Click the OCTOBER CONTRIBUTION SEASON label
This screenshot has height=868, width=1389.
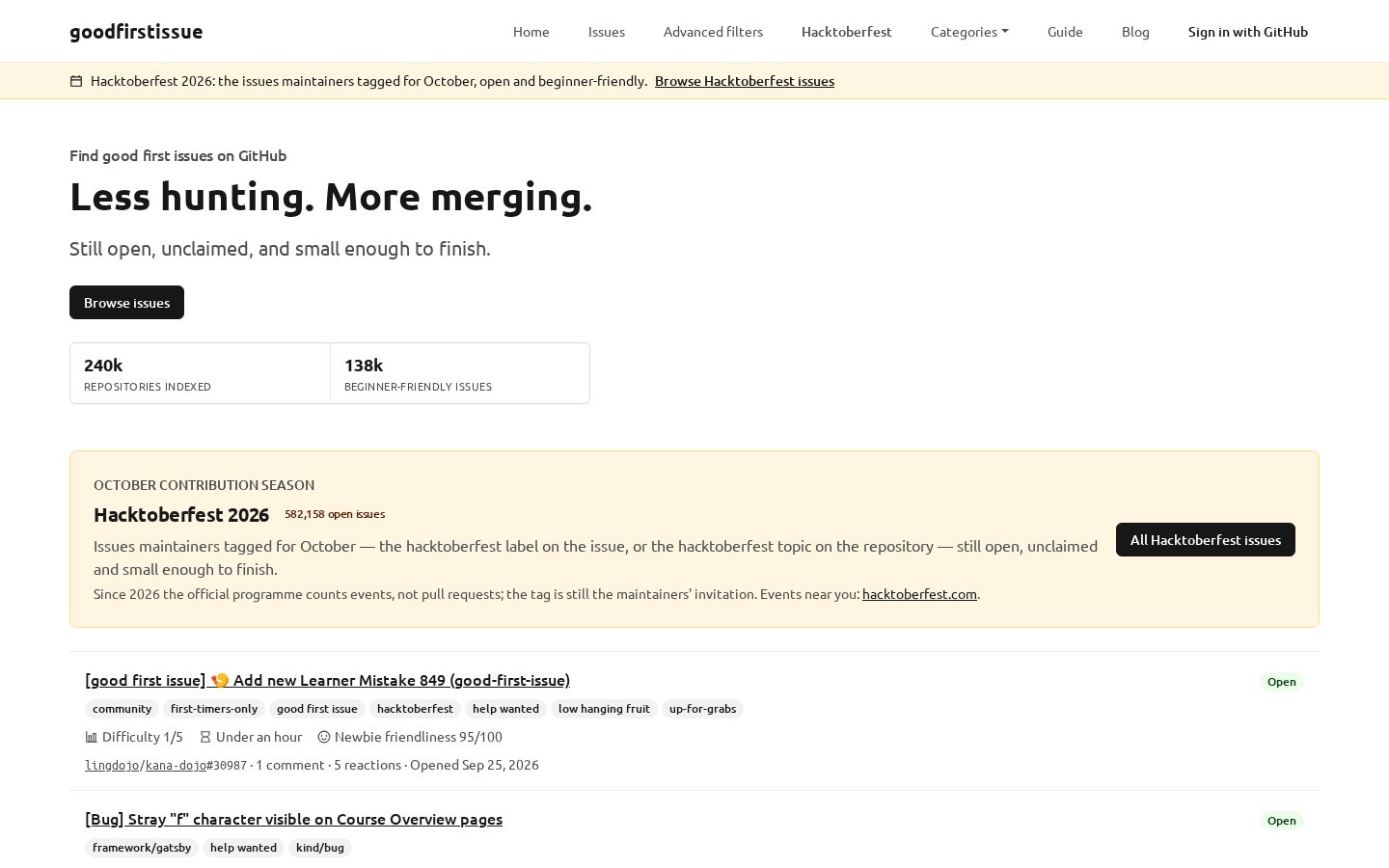(x=204, y=485)
